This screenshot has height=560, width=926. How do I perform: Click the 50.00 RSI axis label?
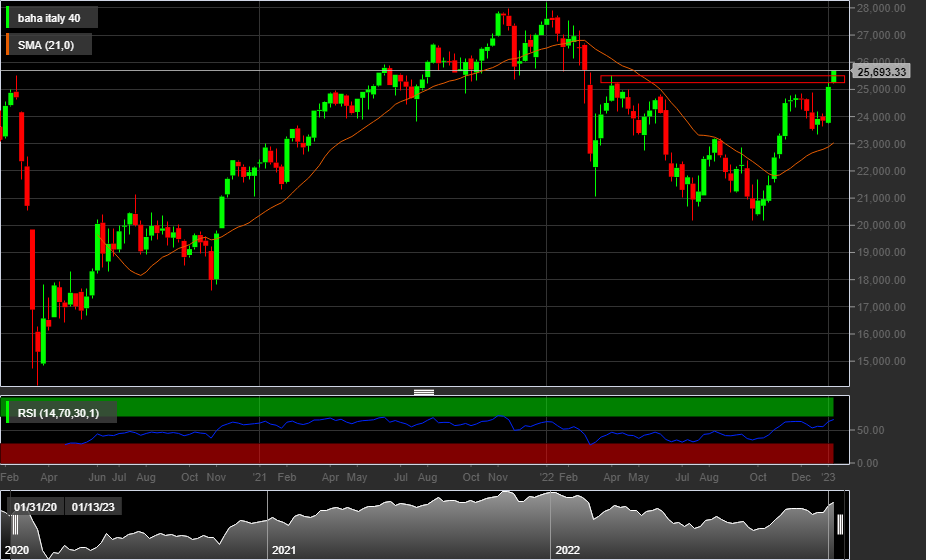(x=870, y=430)
